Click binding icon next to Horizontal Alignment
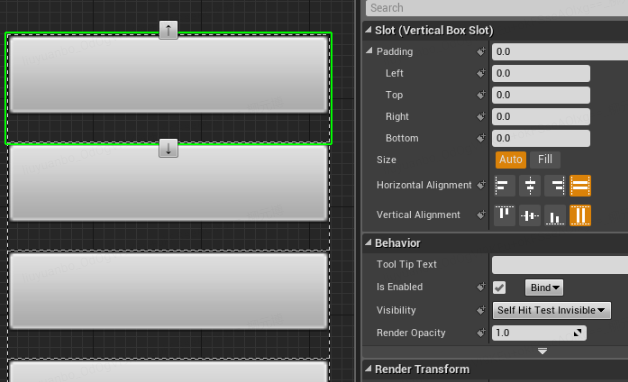Screen dimensions: 628x382 coord(481,185)
